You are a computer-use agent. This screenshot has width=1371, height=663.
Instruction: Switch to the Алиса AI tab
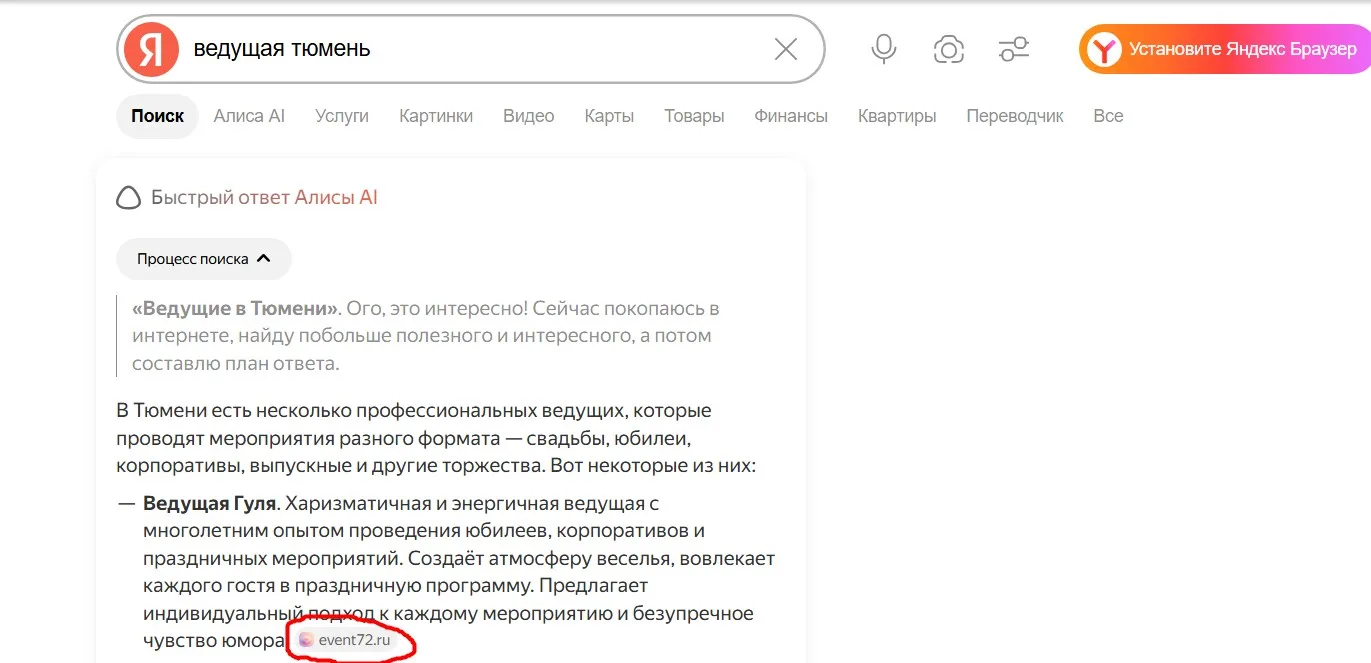pos(249,116)
